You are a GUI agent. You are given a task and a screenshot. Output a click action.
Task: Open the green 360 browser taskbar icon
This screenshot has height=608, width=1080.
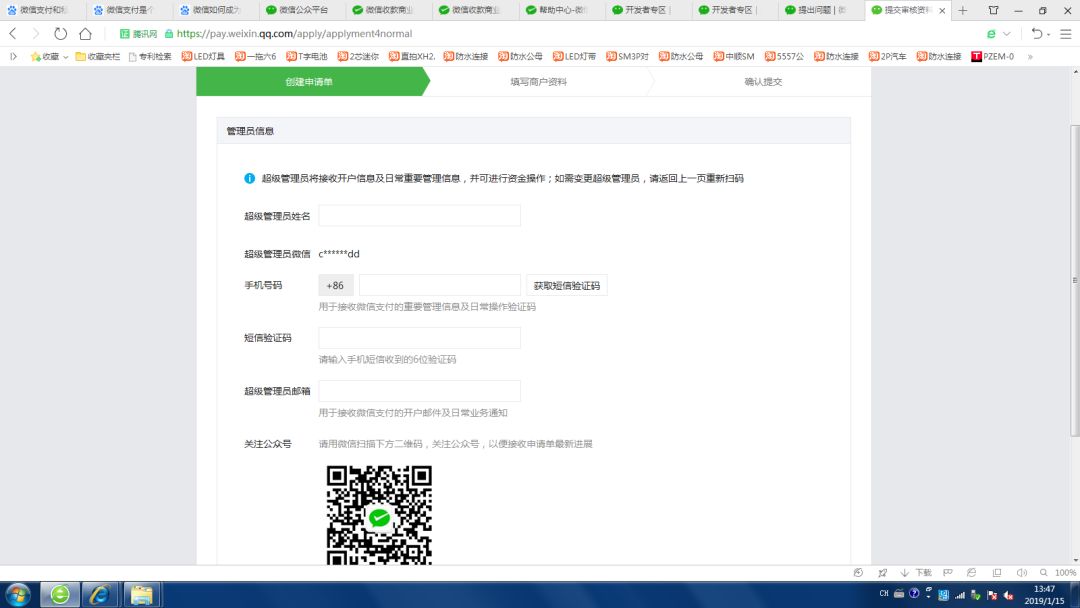coord(60,594)
